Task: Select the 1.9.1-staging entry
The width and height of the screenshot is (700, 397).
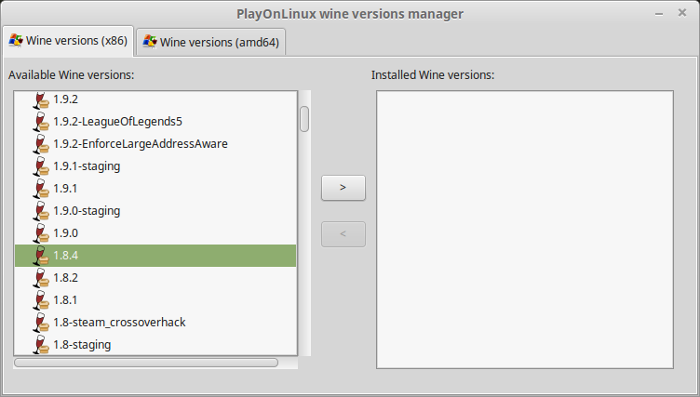Action: [x=87, y=166]
